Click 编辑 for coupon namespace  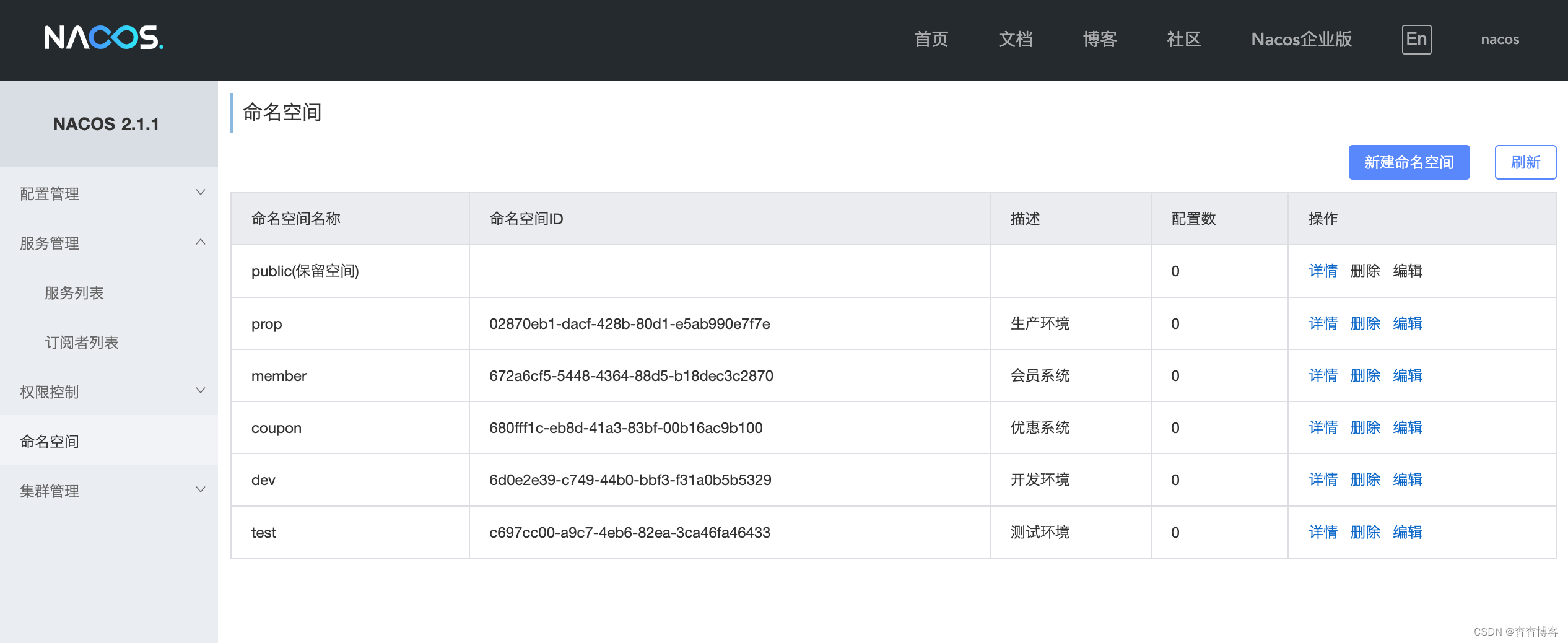click(x=1407, y=427)
